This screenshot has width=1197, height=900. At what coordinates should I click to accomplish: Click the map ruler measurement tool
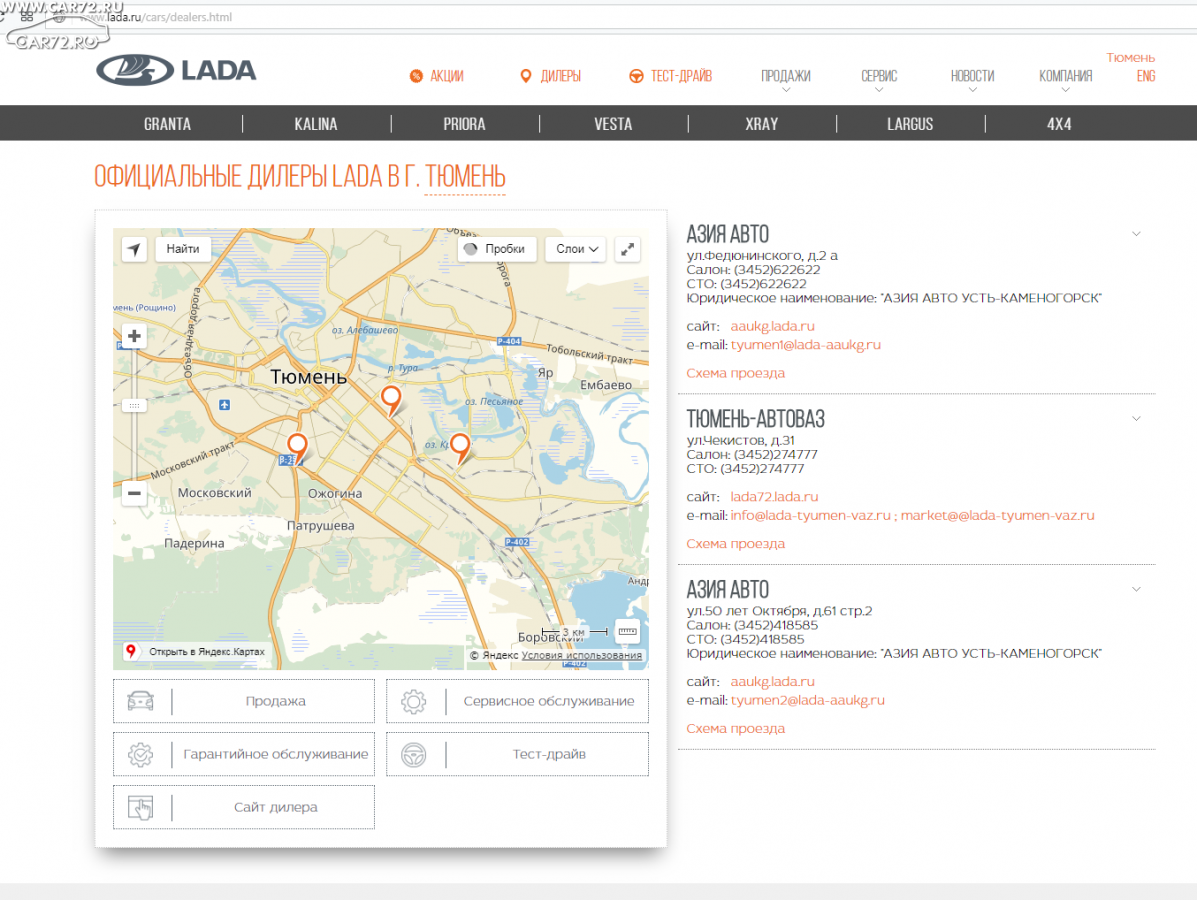(628, 631)
